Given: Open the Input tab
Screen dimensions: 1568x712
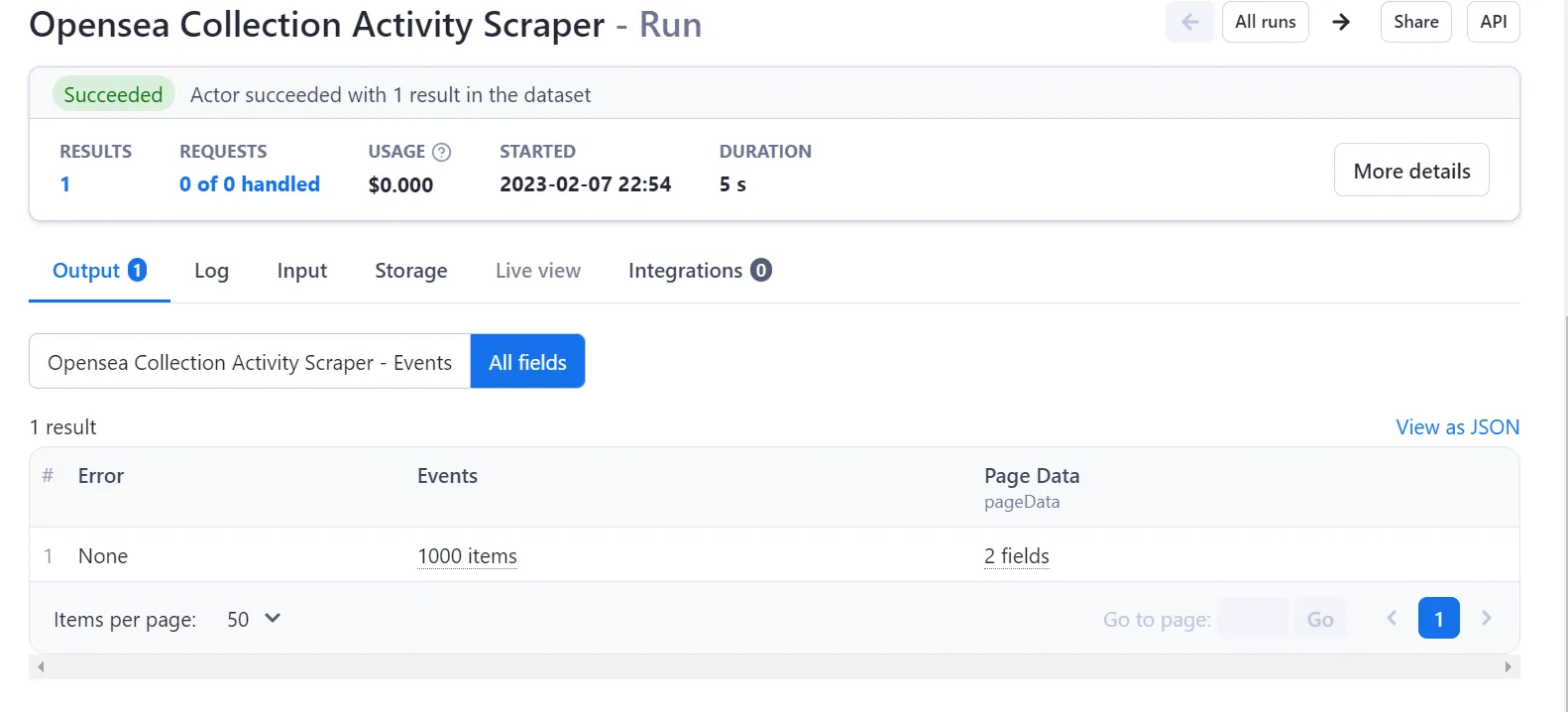Looking at the screenshot, I should point(301,271).
